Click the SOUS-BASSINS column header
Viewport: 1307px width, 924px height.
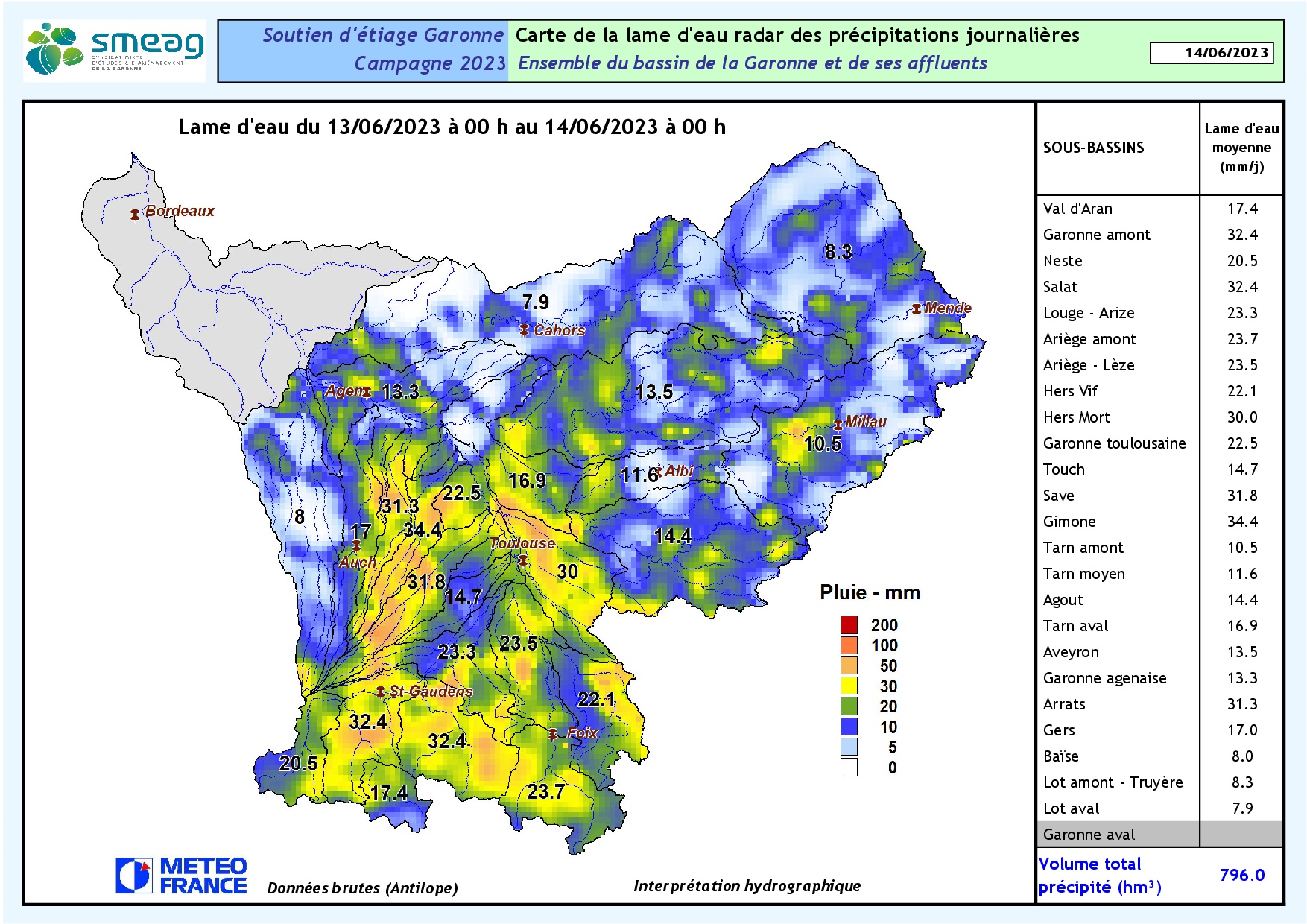(x=1093, y=148)
